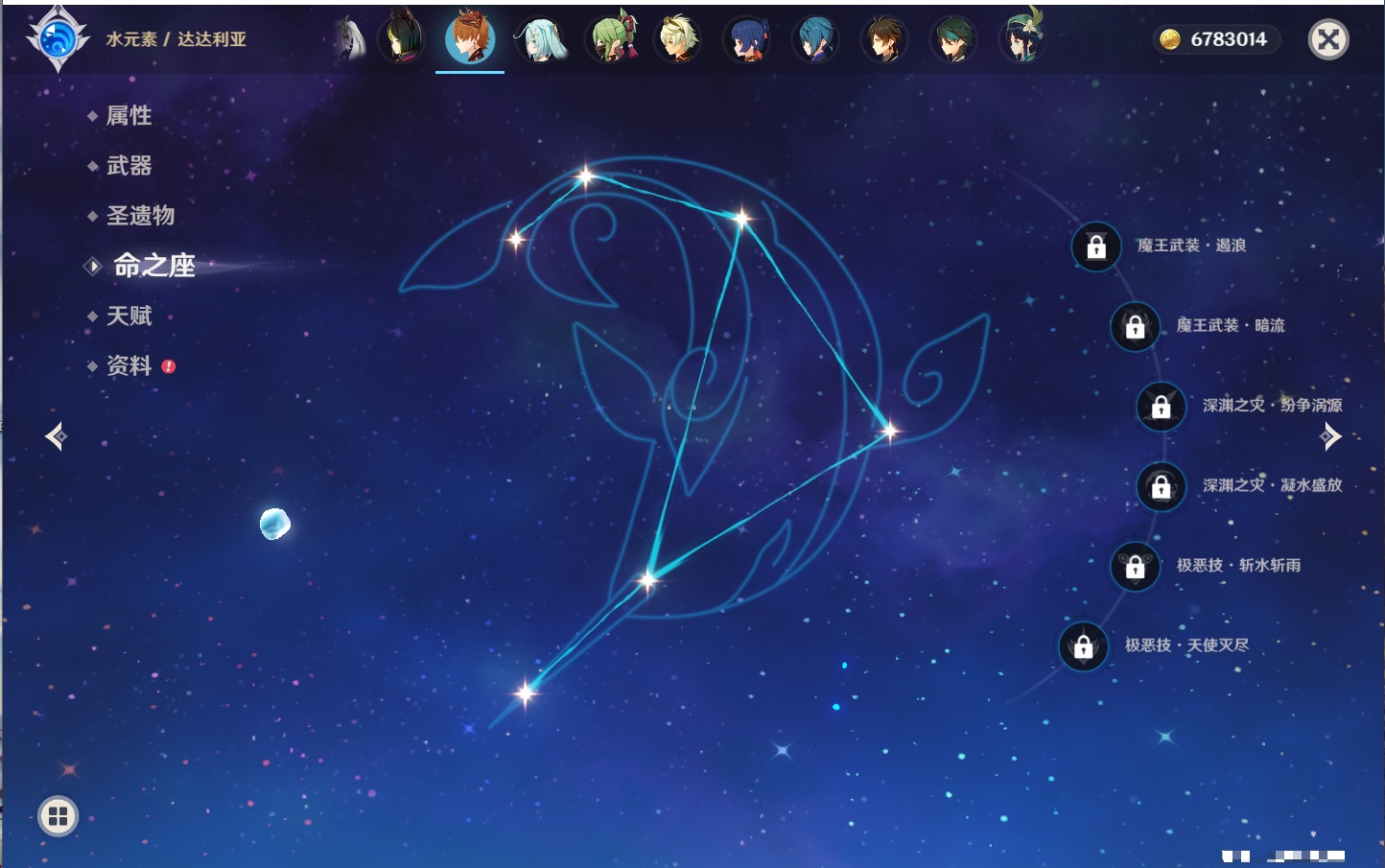Select the teal-haired character avatar
The width and height of the screenshot is (1385, 868).
click(x=542, y=39)
